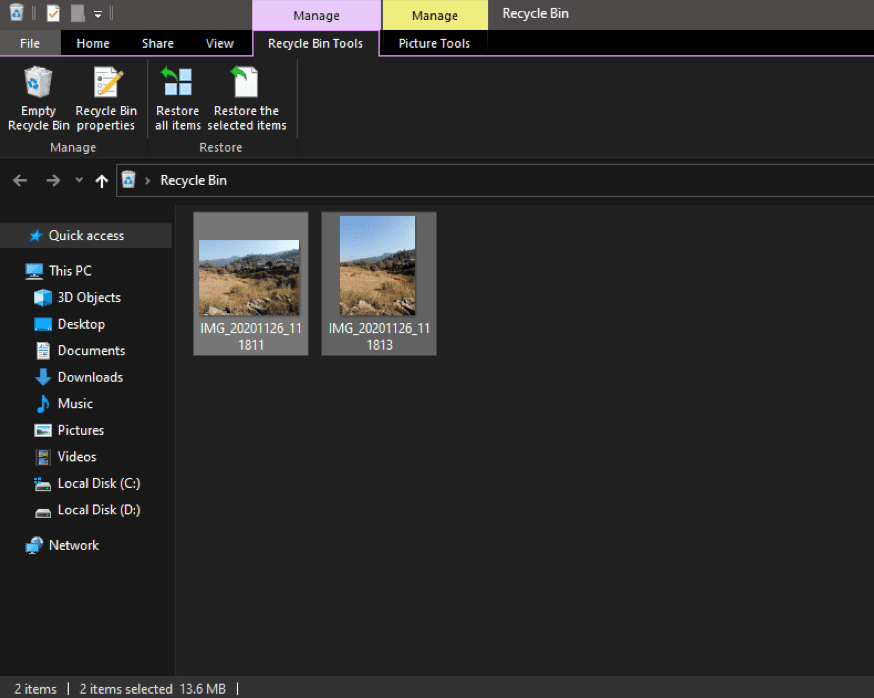Click the Properties icon in the quick access toolbar

pos(53,14)
